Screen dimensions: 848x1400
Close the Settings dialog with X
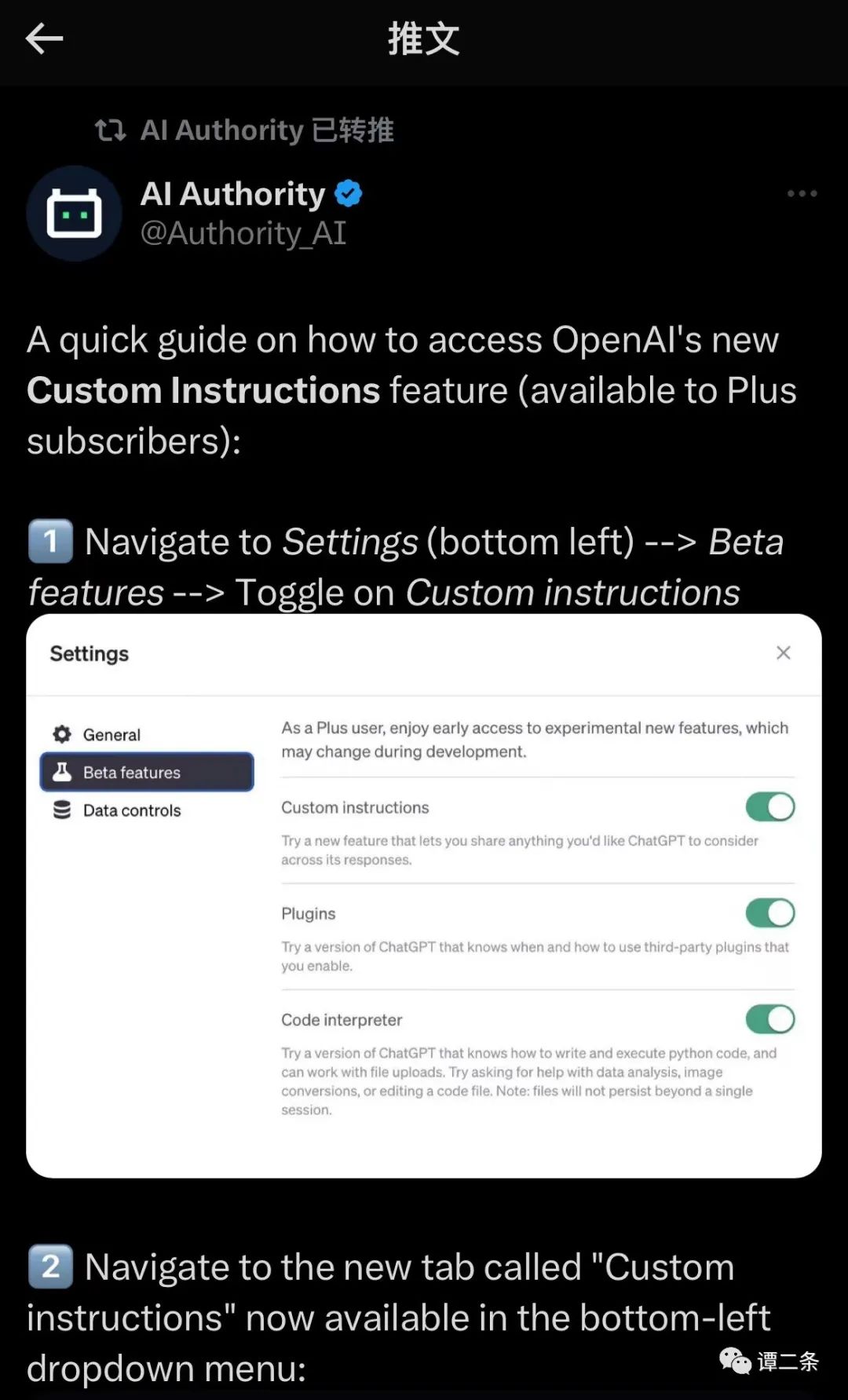[x=783, y=652]
